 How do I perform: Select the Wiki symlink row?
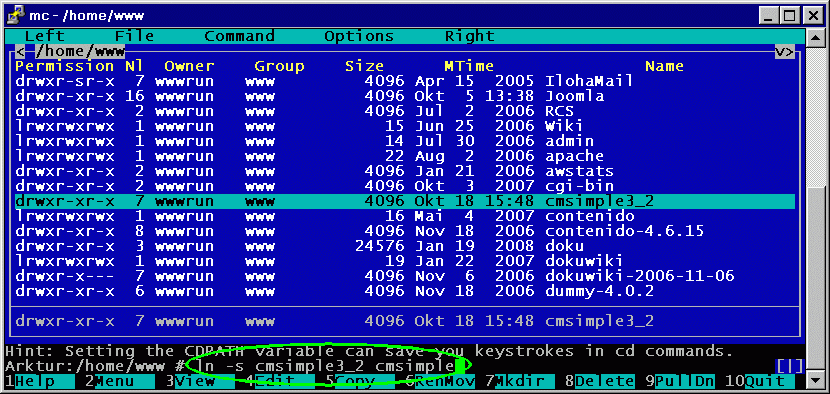click(x=405, y=126)
